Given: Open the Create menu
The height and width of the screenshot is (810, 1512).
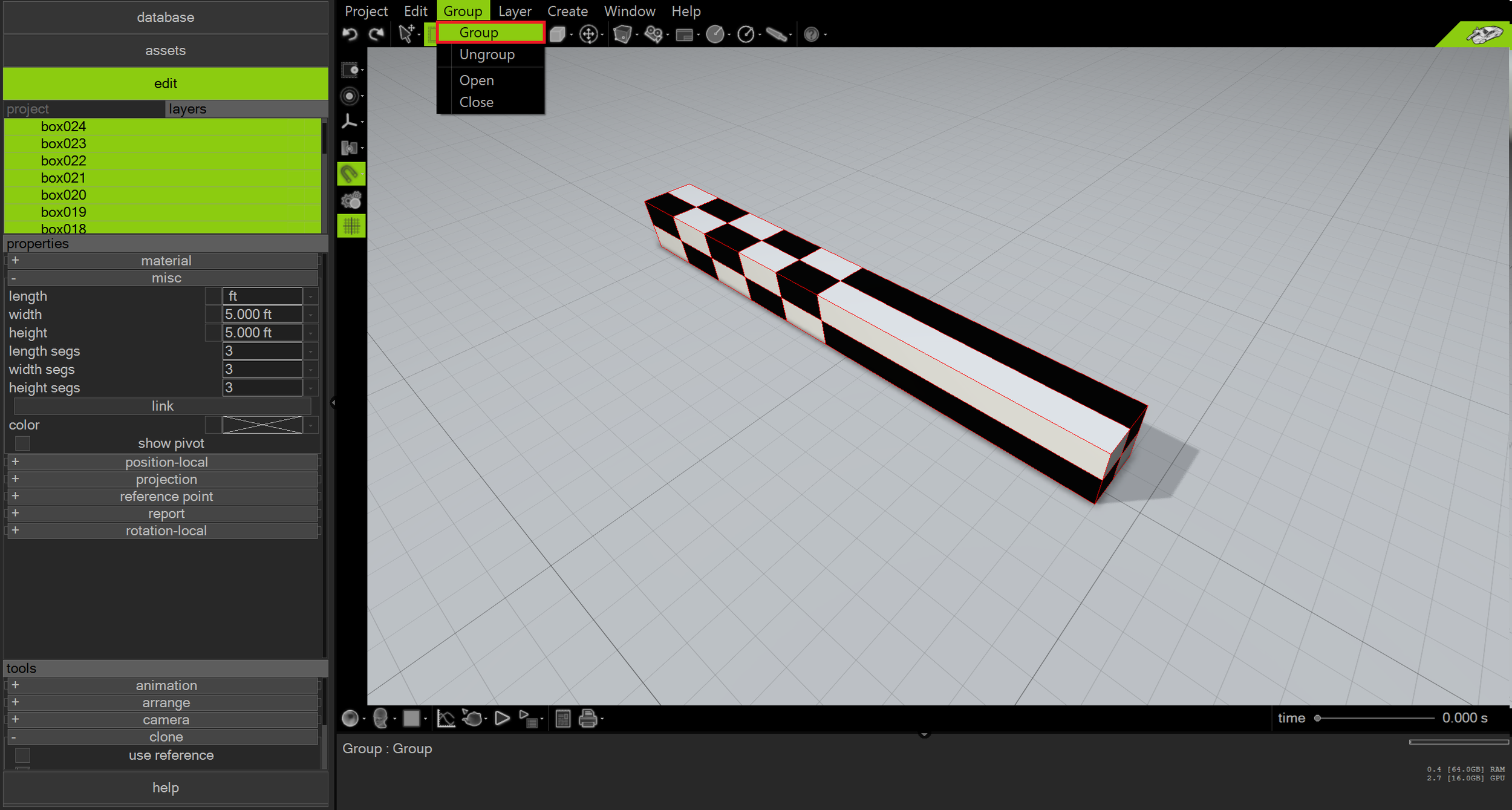Looking at the screenshot, I should pos(567,11).
